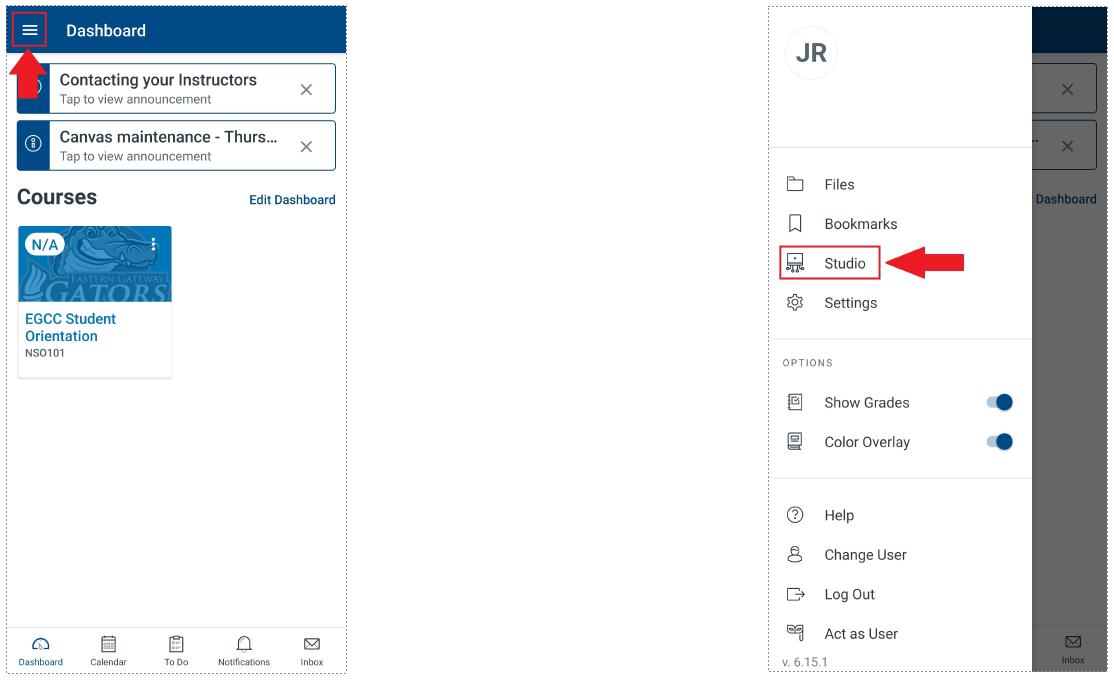Click the Help question mark icon
Screen dimensions: 1114x680
tap(796, 515)
